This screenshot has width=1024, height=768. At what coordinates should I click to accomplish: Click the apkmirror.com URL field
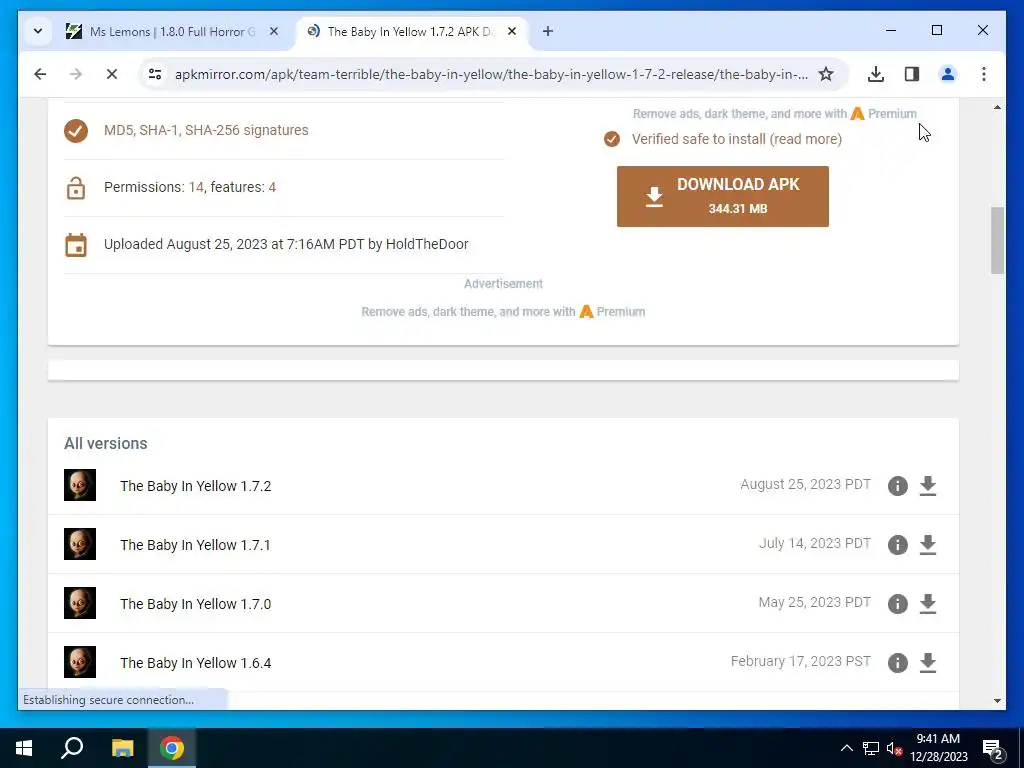click(491, 74)
